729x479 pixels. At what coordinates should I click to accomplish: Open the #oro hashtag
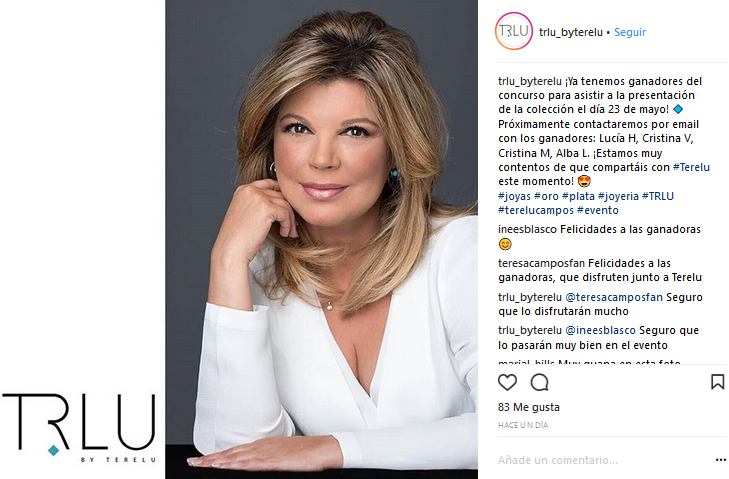tap(546, 196)
